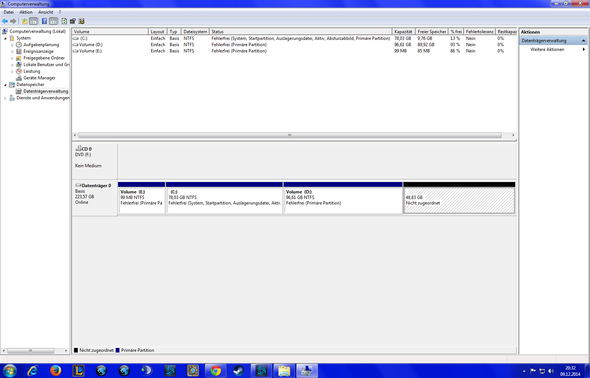
Task: Open Firefox from the taskbar
Action: click(55, 370)
